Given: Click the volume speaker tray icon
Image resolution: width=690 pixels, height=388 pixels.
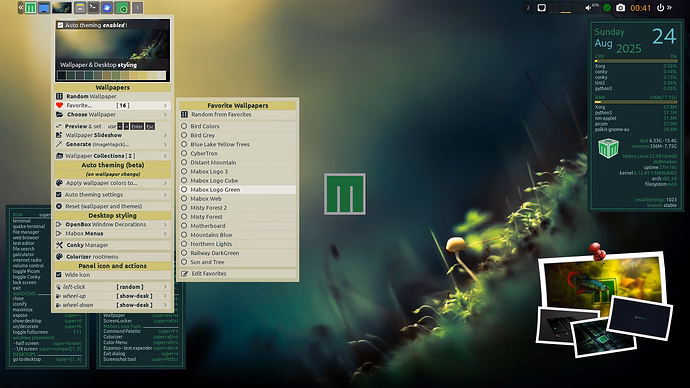Looking at the screenshot, I should point(588,8).
